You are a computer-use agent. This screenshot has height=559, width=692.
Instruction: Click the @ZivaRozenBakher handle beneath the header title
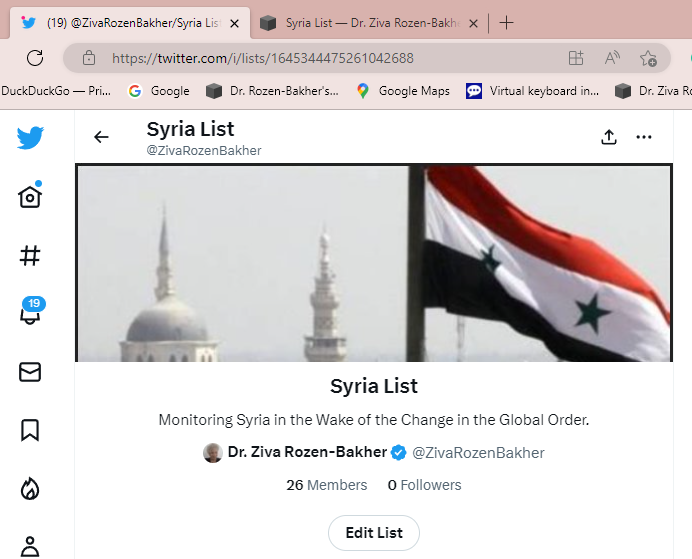[x=204, y=150]
